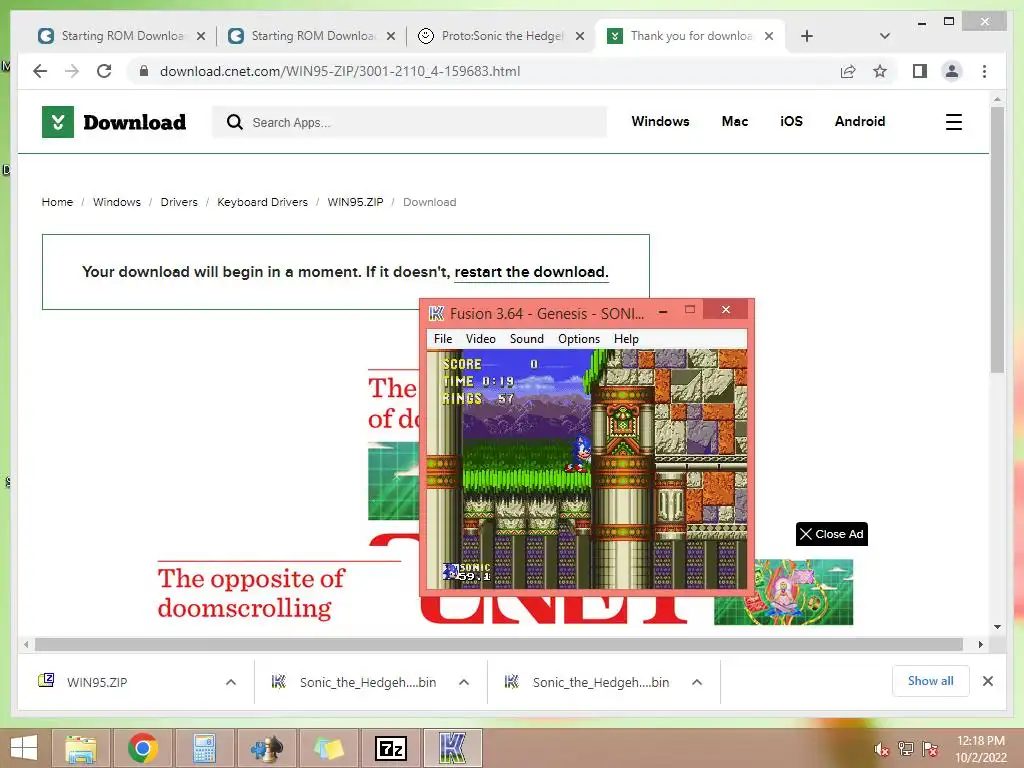This screenshot has height=768, width=1024.
Task: Click the share page icon in address bar
Action: (848, 71)
